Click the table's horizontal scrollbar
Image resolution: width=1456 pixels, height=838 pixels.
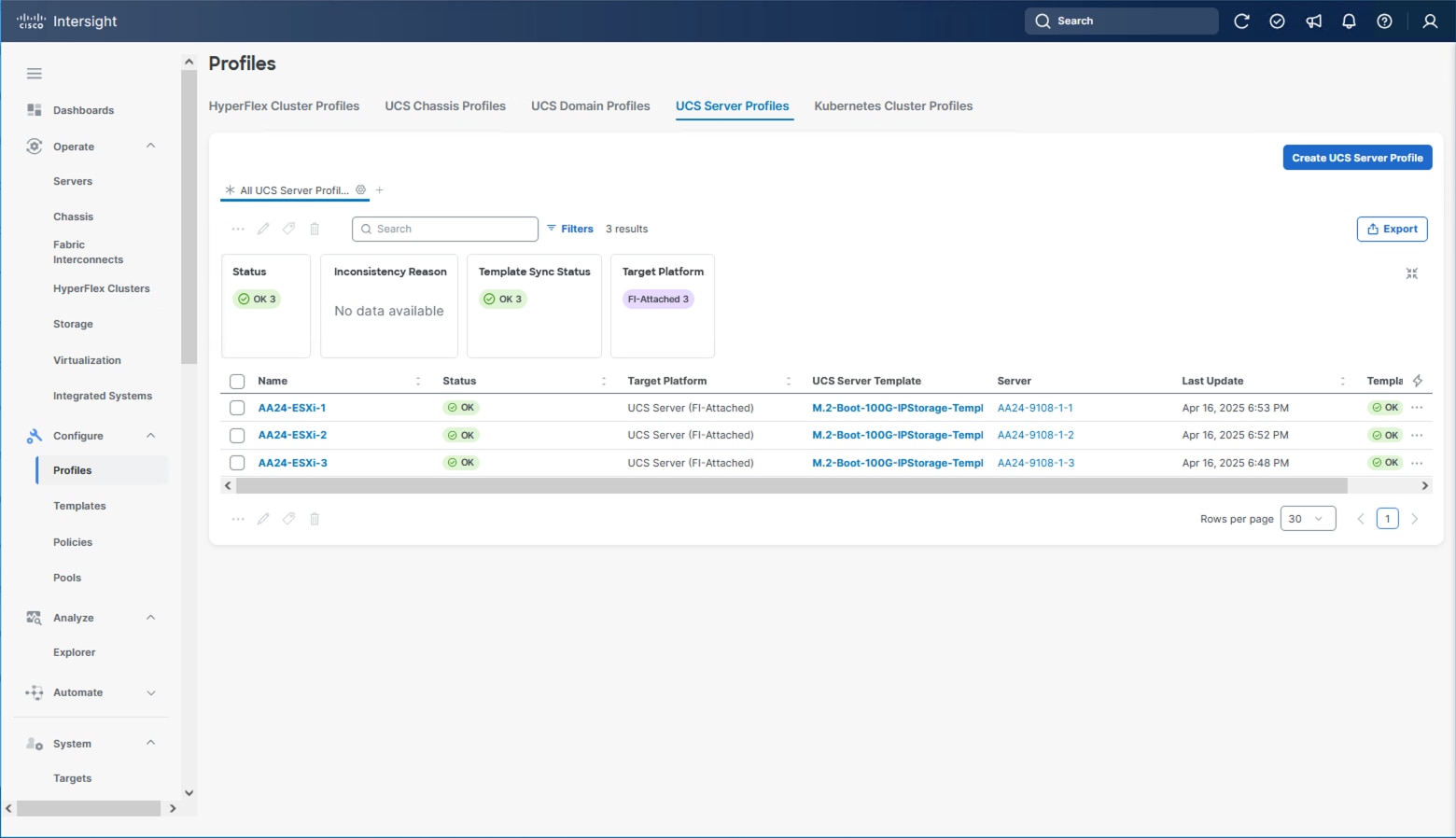(791, 486)
